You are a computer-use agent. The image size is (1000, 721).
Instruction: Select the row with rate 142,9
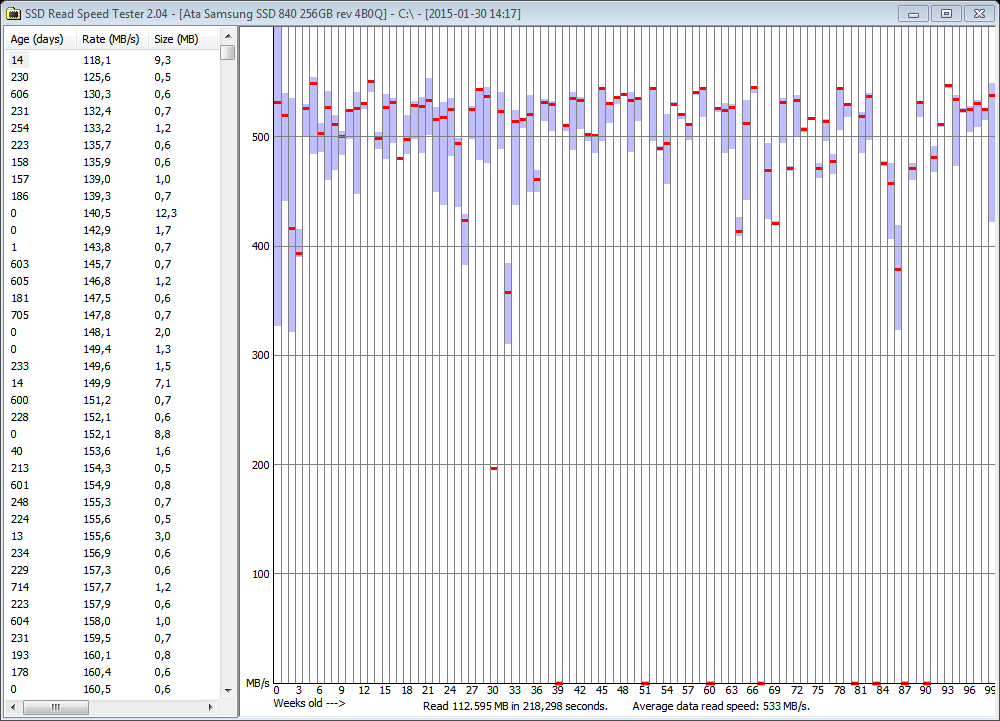(x=112, y=230)
